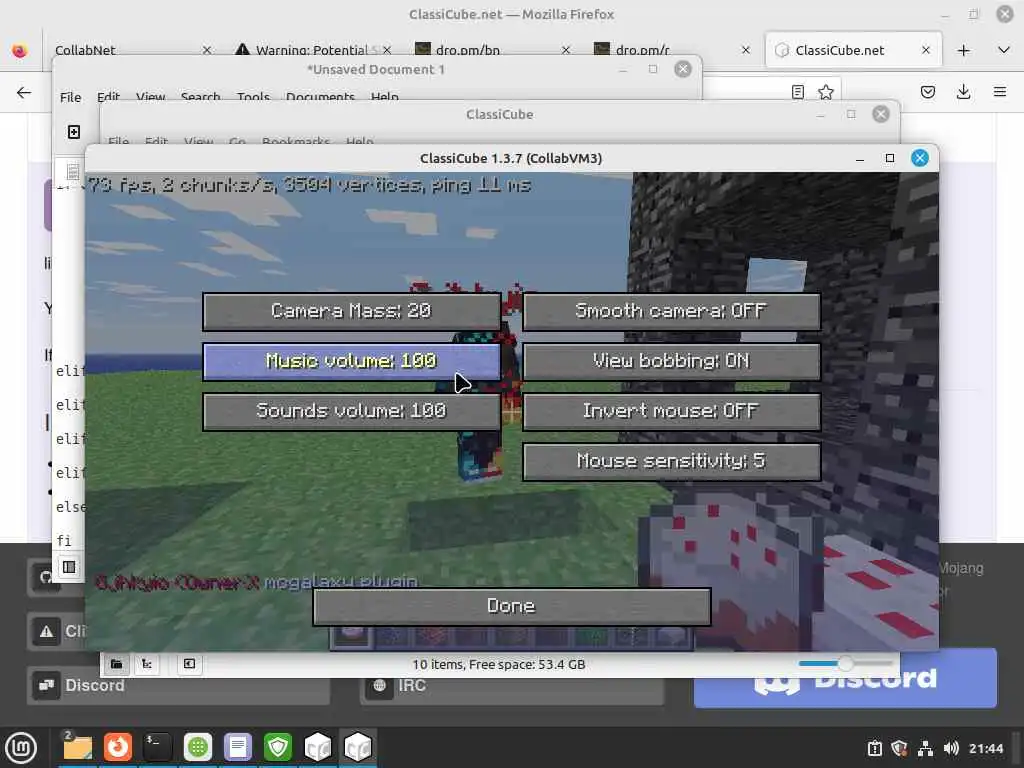Launch the Terminal from taskbar
Image resolution: width=1024 pixels, height=768 pixels.
[157, 748]
